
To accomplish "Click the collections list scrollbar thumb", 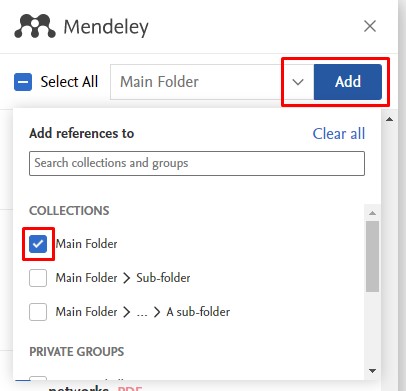I will pyautogui.click(x=372, y=256).
